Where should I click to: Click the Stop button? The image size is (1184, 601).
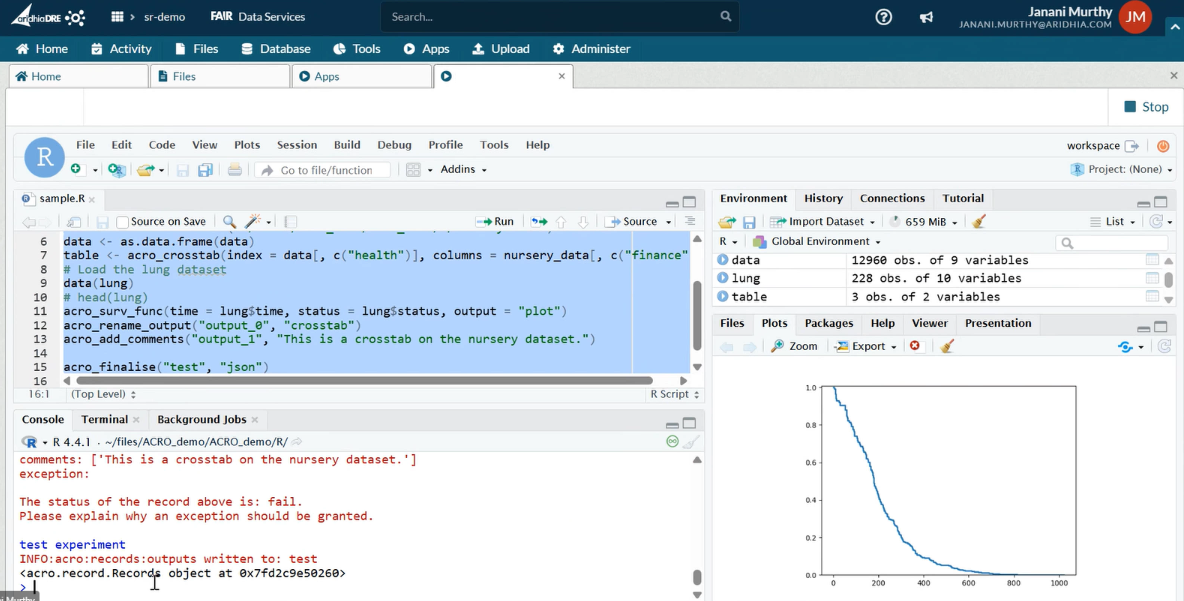[x=1146, y=107]
